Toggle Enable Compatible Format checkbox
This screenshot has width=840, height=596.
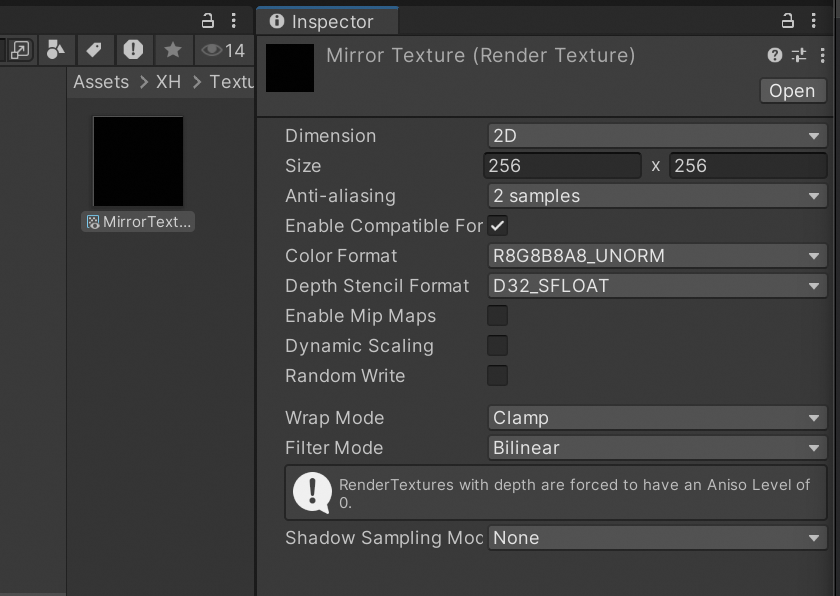click(498, 226)
